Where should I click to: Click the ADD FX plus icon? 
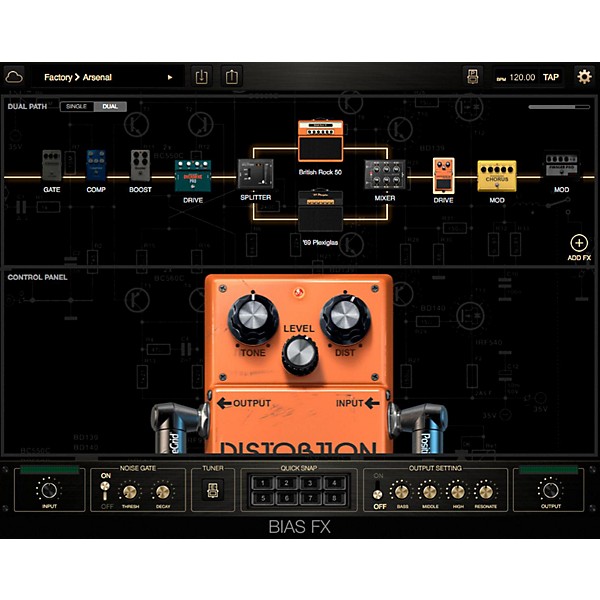pos(579,243)
